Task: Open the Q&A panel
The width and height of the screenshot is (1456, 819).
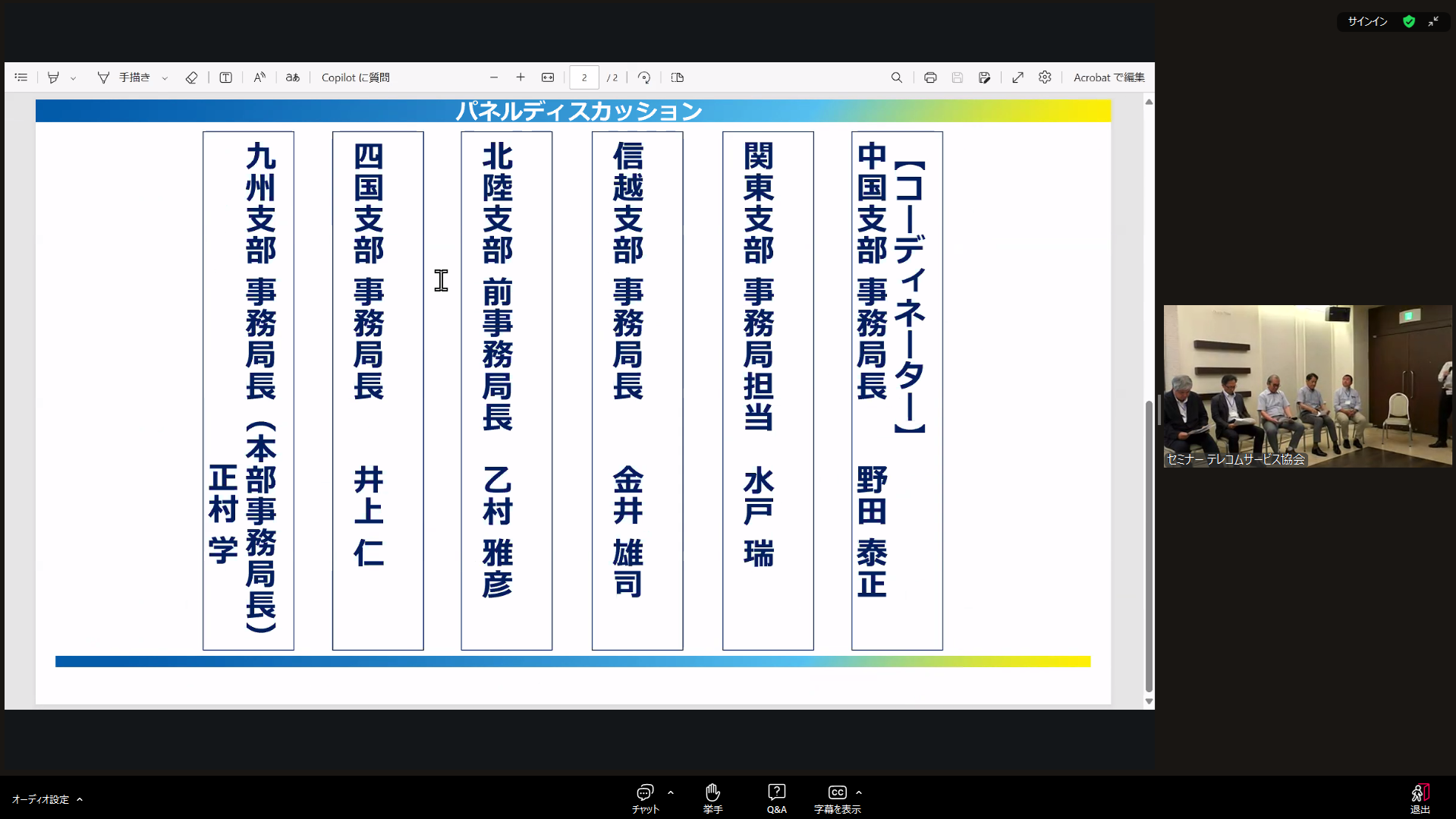Action: pos(776,799)
